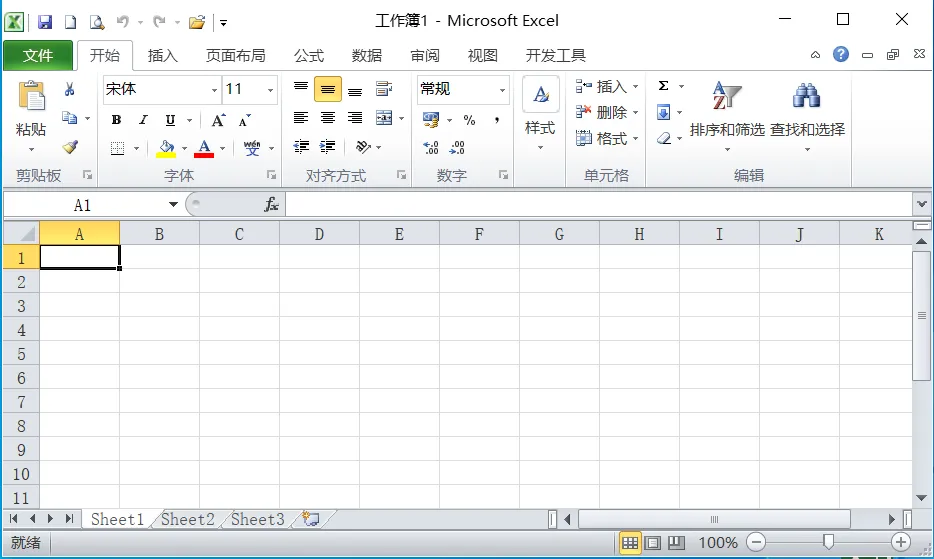The width and height of the screenshot is (934, 559).
Task: Toggle Bold formatting
Action: pos(116,120)
